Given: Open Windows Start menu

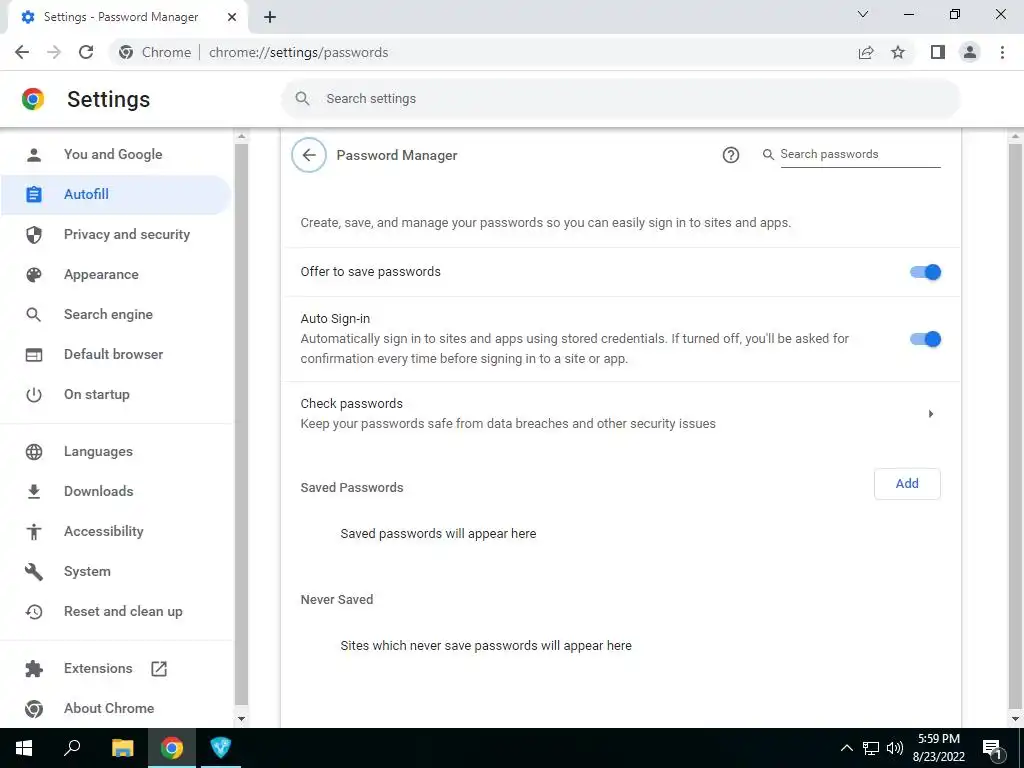Looking at the screenshot, I should [24, 748].
